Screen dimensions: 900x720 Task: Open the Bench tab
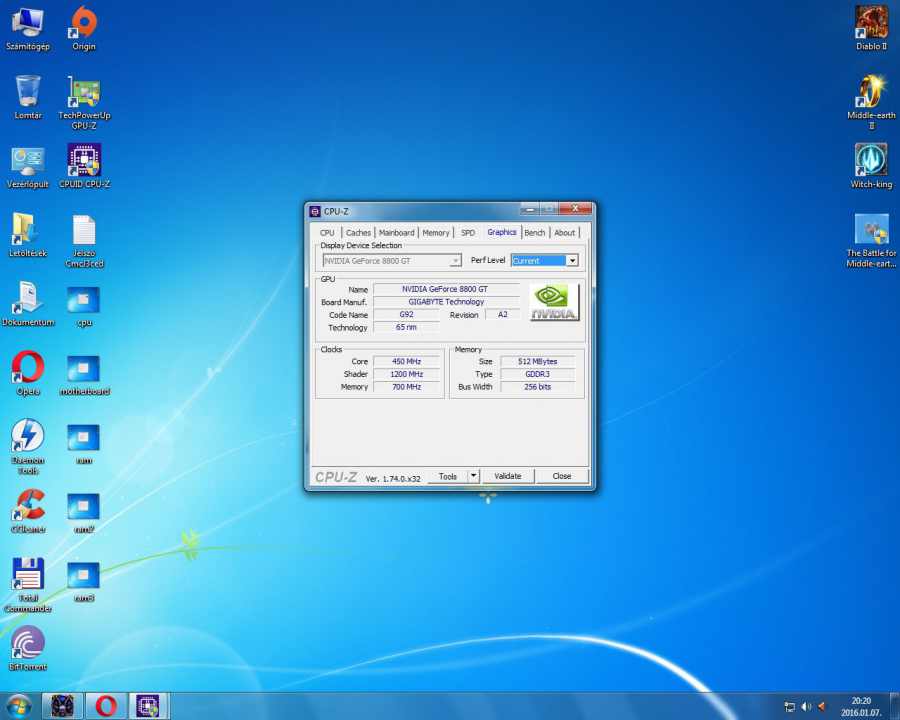[534, 233]
